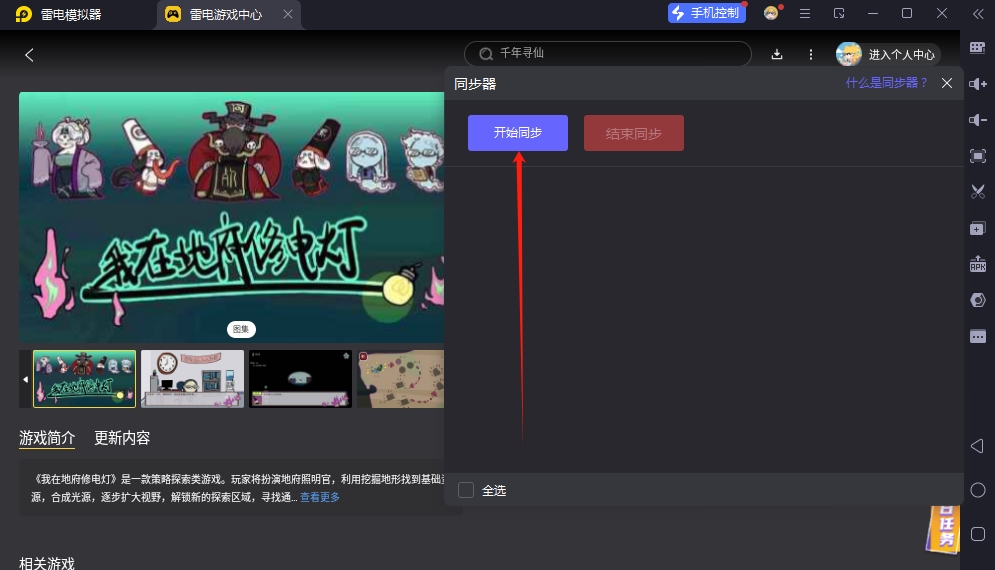Open the three-dot more options menu
Screen dimensions: 995x570
point(810,55)
